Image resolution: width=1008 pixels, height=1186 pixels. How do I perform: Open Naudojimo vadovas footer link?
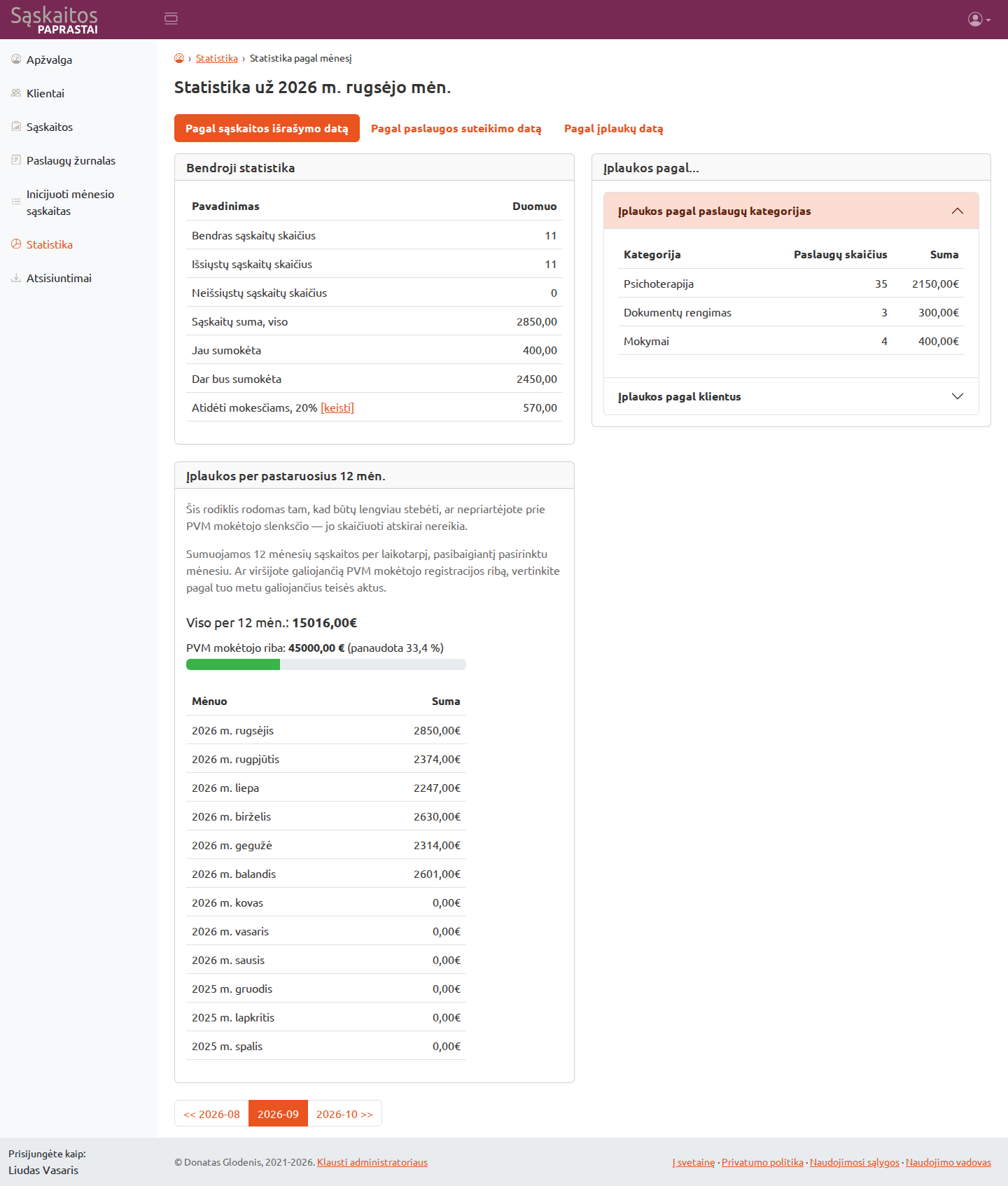[x=948, y=1162]
